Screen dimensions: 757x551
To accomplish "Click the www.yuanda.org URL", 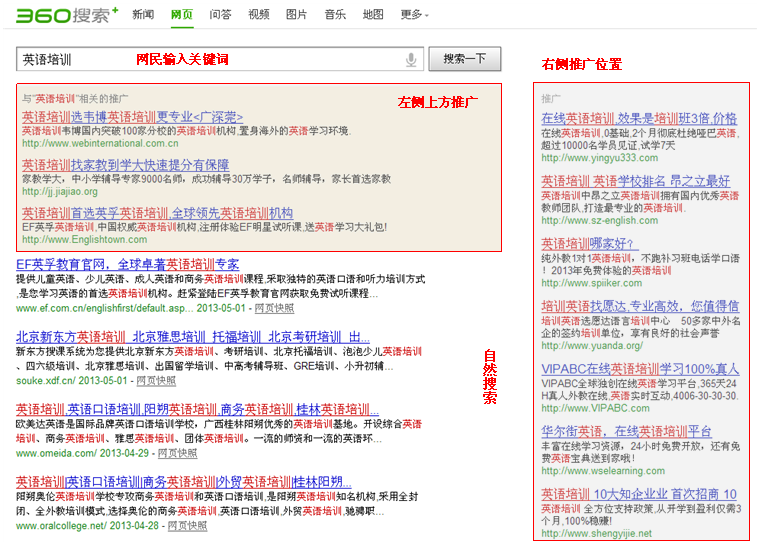I will pyautogui.click(x=592, y=345).
